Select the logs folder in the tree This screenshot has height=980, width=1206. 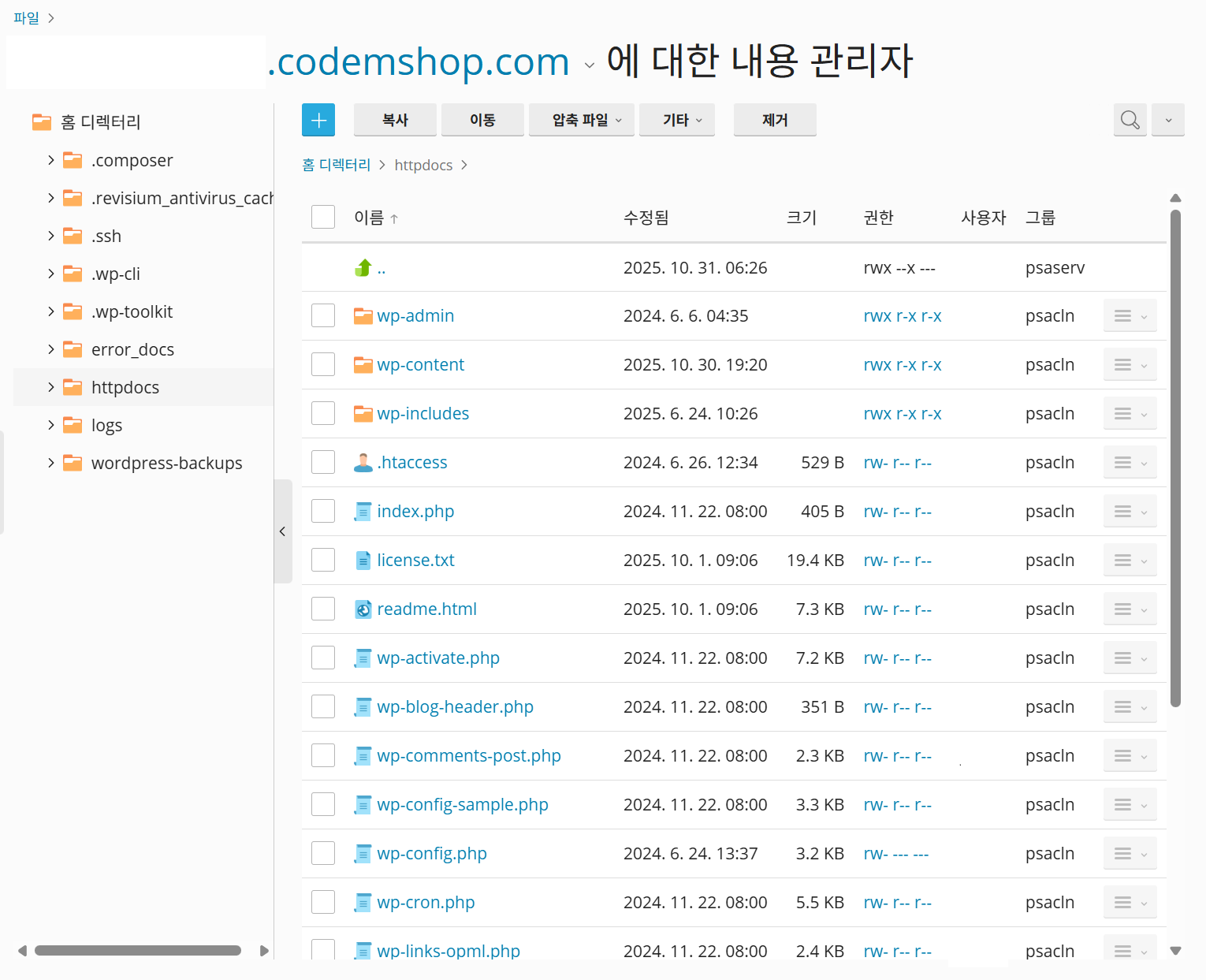point(106,426)
